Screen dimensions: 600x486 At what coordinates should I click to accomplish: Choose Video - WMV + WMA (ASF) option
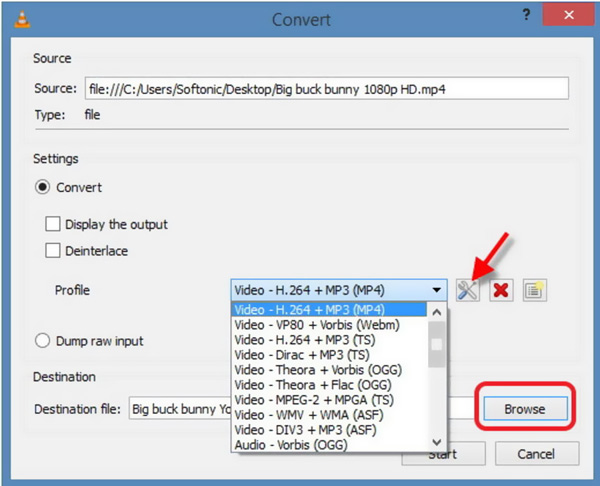tap(329, 415)
